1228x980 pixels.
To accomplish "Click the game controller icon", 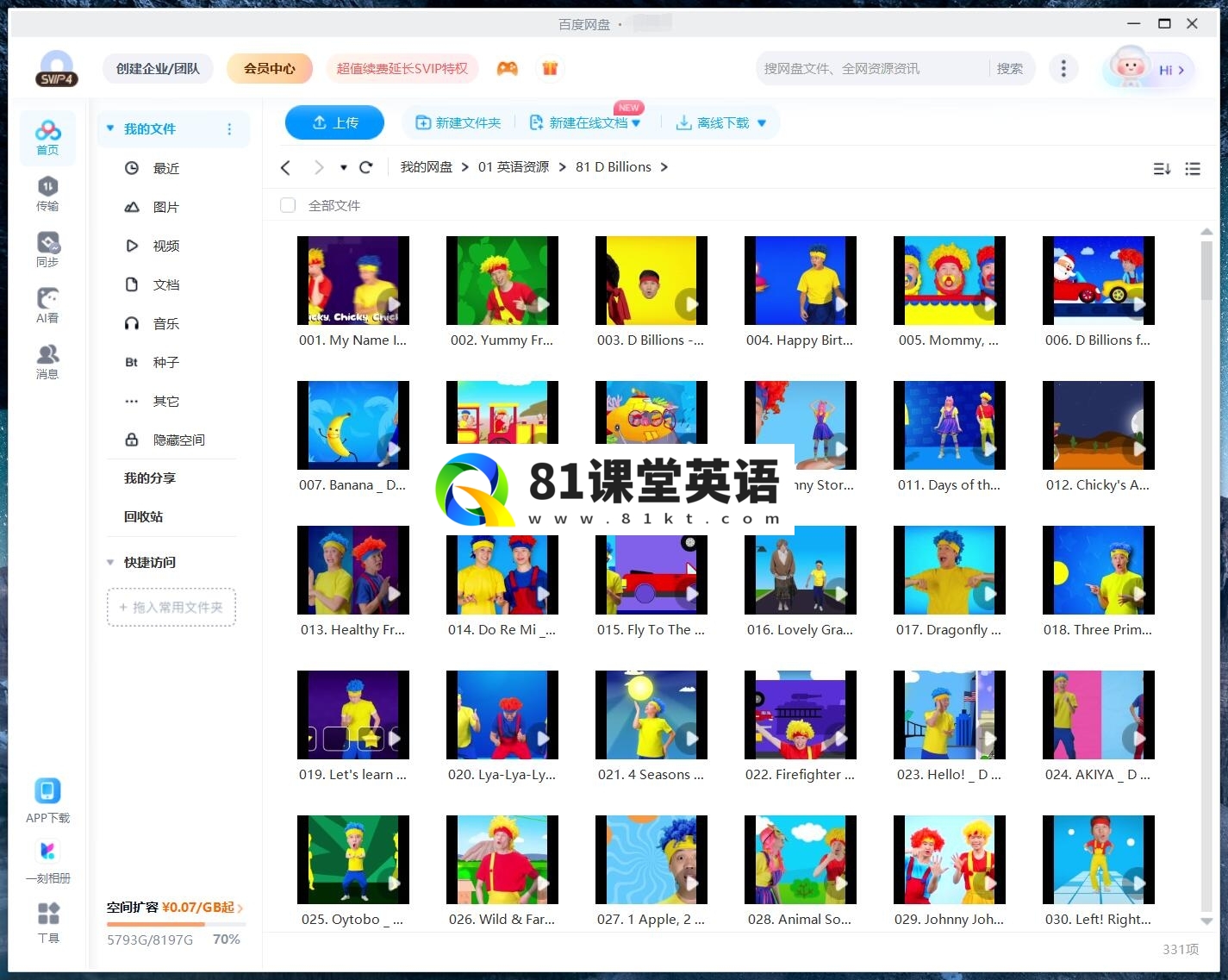I will 508,68.
